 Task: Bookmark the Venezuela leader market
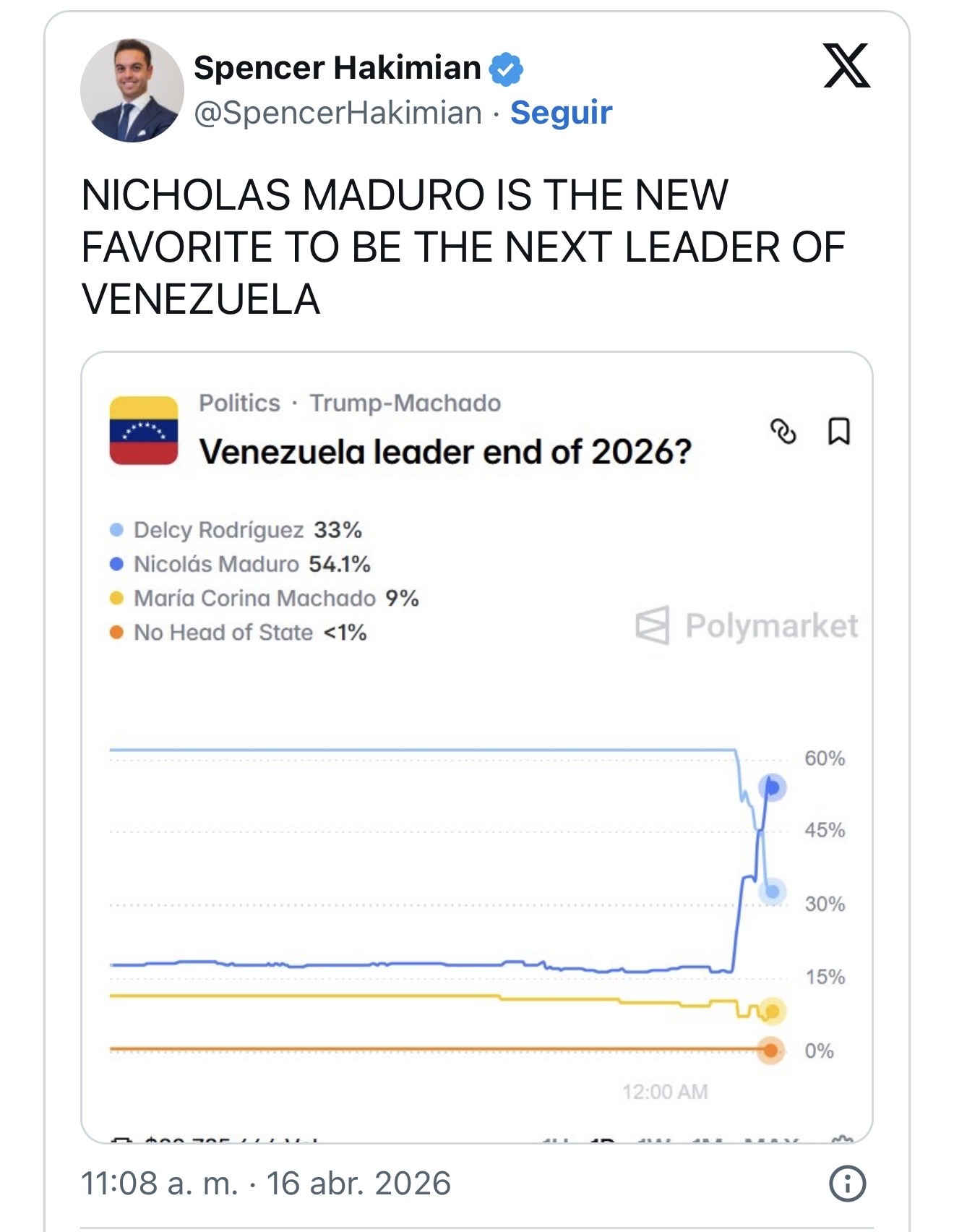click(x=838, y=431)
